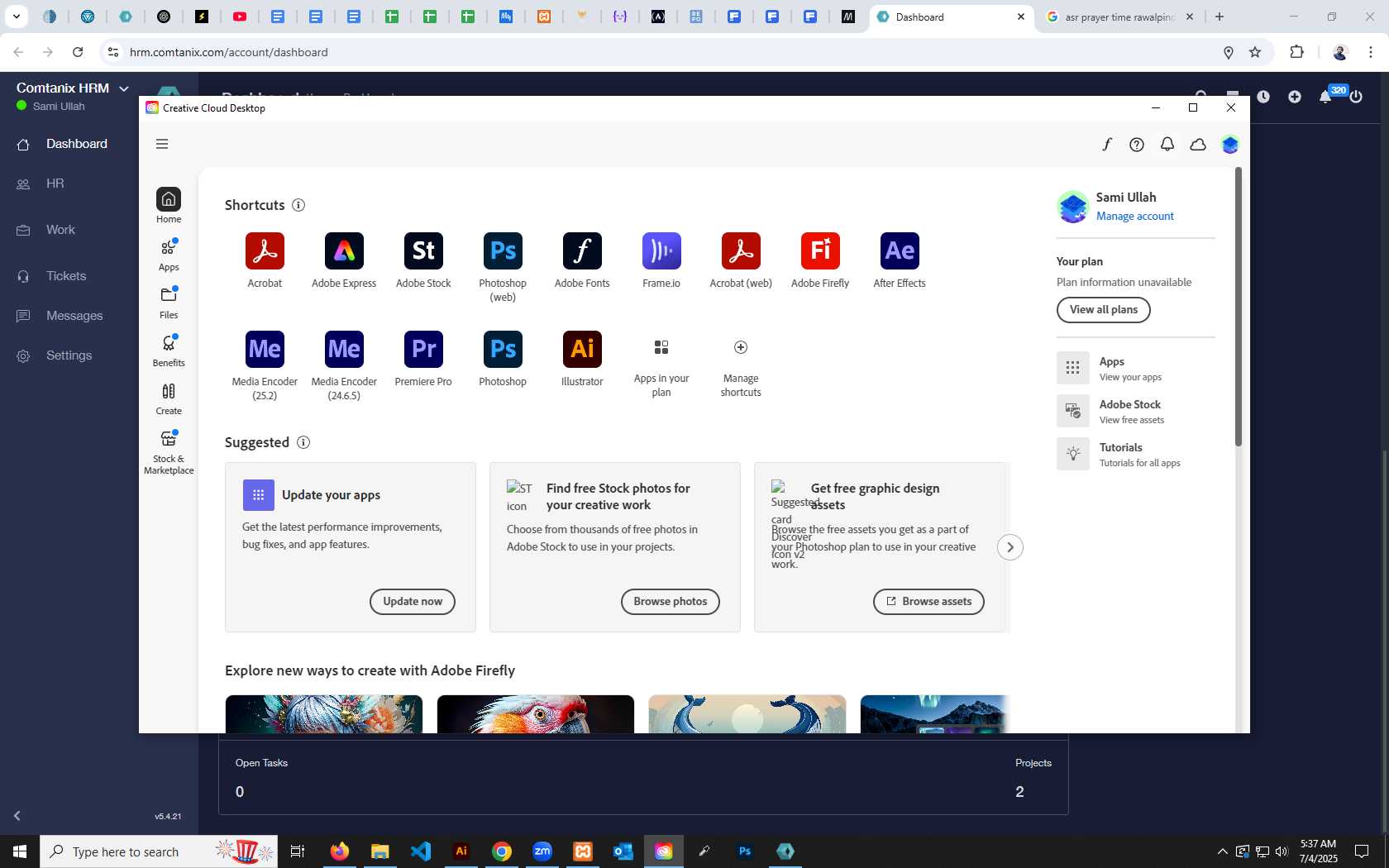Image resolution: width=1389 pixels, height=868 pixels.
Task: Show Shortcuts info tooltip icon
Action: [x=298, y=205]
